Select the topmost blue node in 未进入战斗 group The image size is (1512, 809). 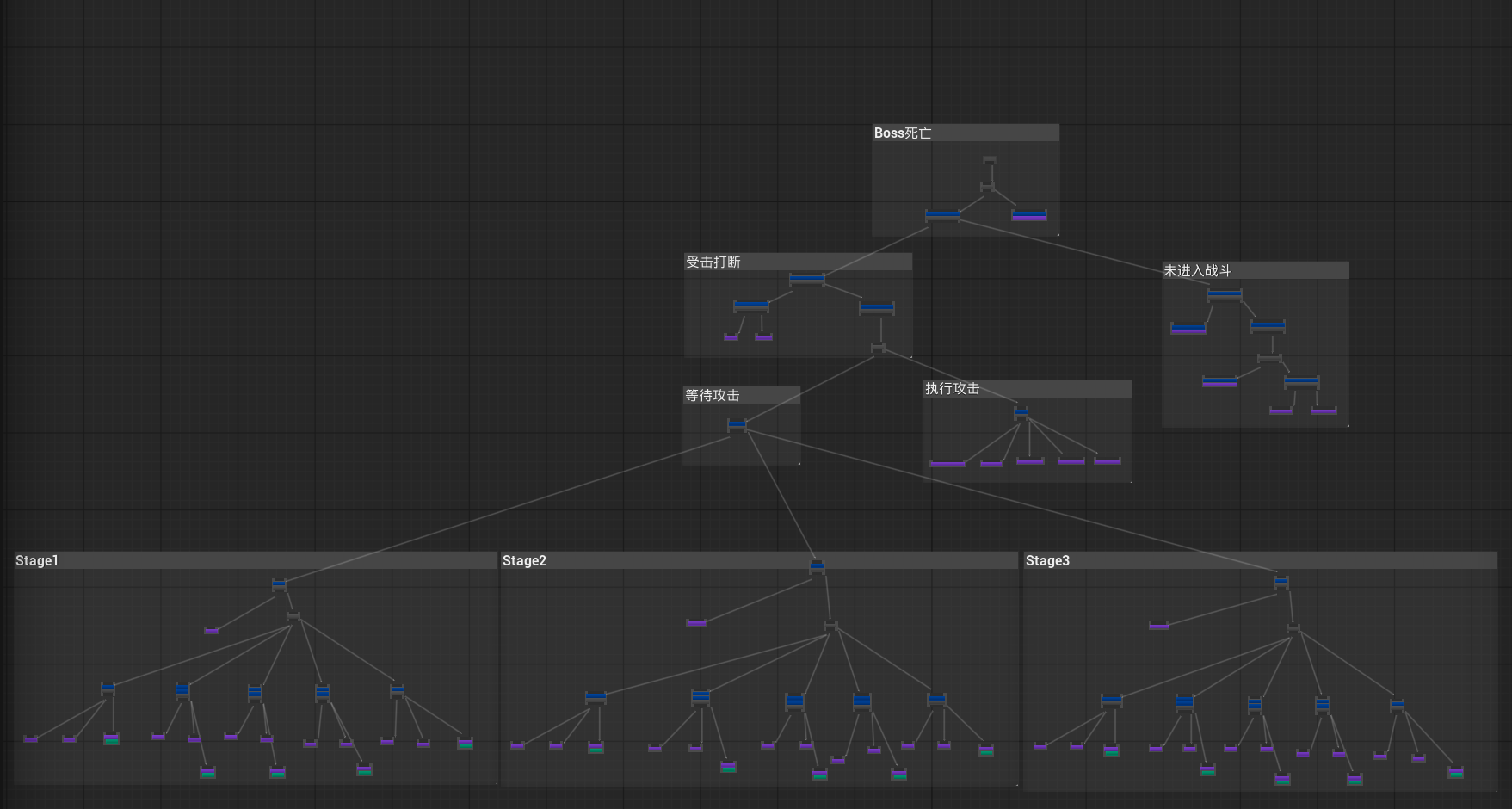tap(1224, 295)
